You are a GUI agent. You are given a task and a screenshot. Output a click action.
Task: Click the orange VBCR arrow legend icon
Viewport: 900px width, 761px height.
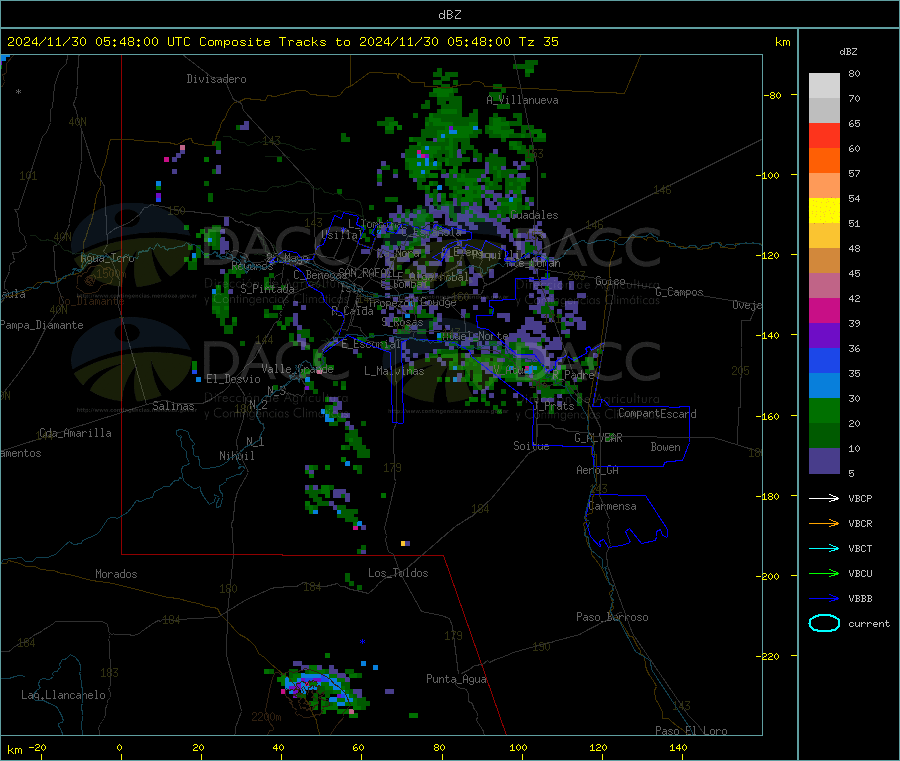pos(824,523)
